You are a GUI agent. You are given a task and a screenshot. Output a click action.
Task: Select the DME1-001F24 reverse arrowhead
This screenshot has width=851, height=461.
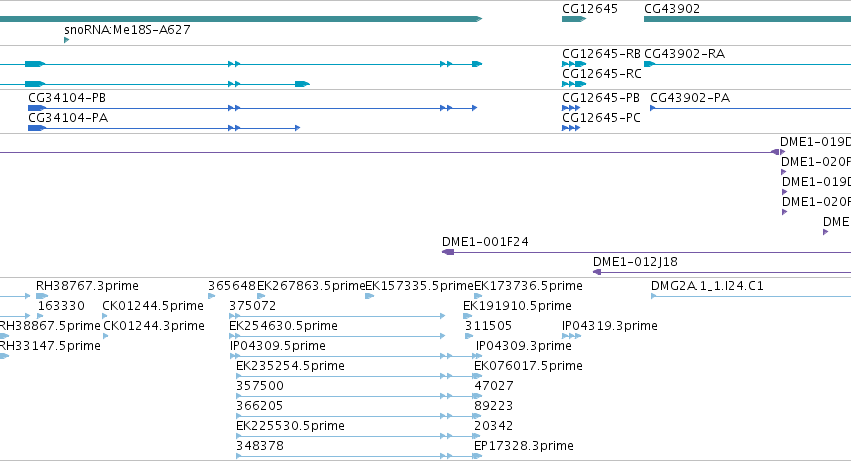coord(448,252)
